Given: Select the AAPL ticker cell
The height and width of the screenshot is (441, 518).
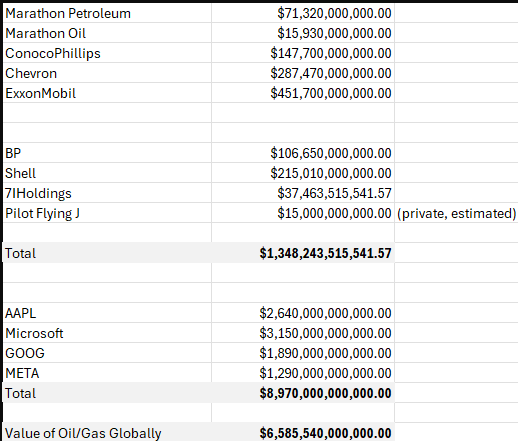Looking at the screenshot, I should pyautogui.click(x=107, y=313).
